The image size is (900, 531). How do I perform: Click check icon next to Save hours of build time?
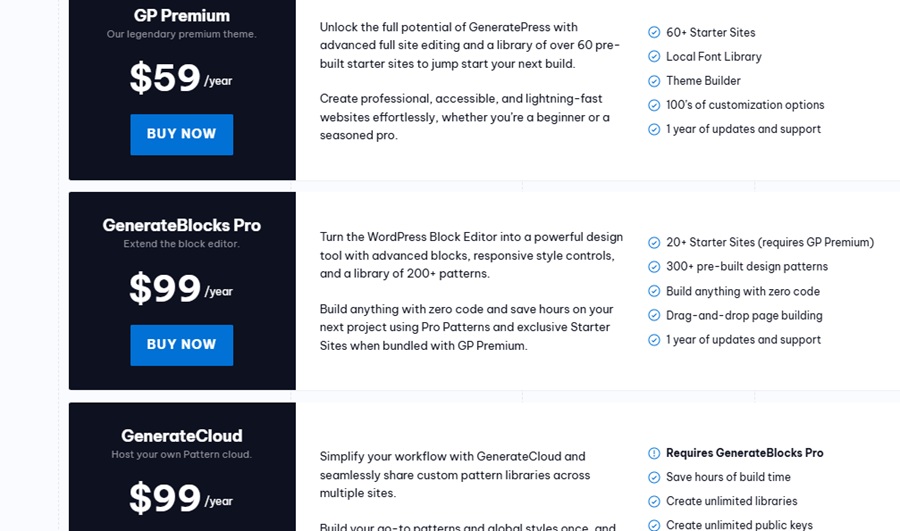click(654, 477)
